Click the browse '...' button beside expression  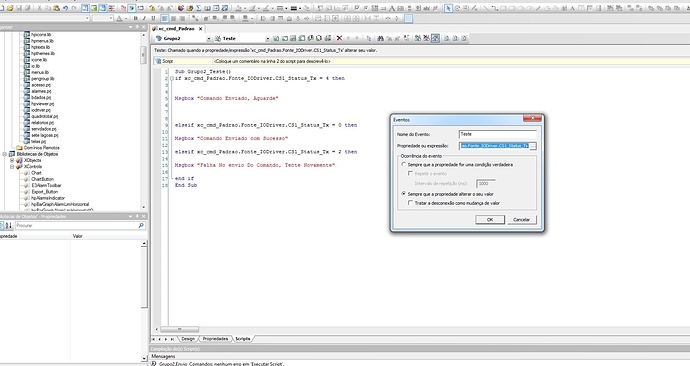tap(533, 146)
